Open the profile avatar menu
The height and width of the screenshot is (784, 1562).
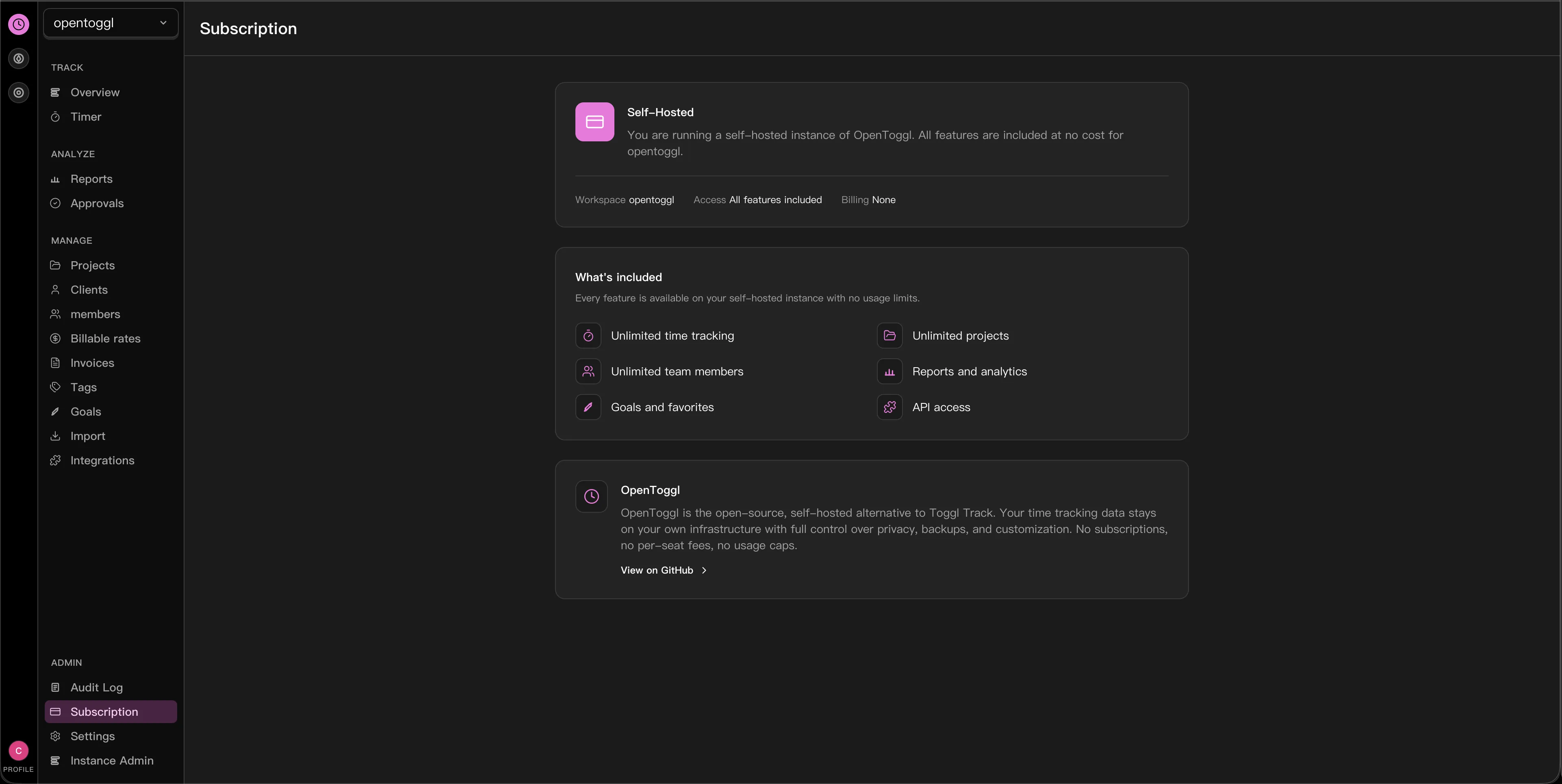point(18,751)
